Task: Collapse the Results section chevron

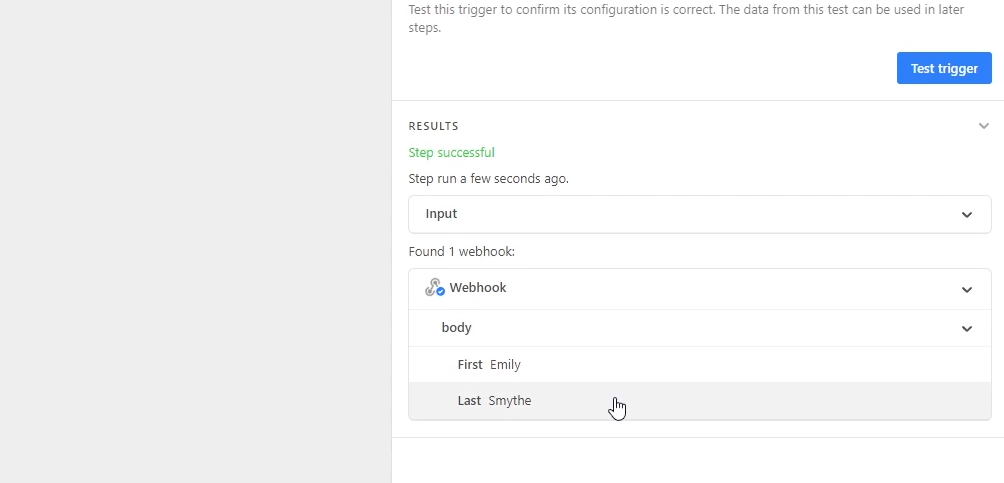Action: click(984, 126)
